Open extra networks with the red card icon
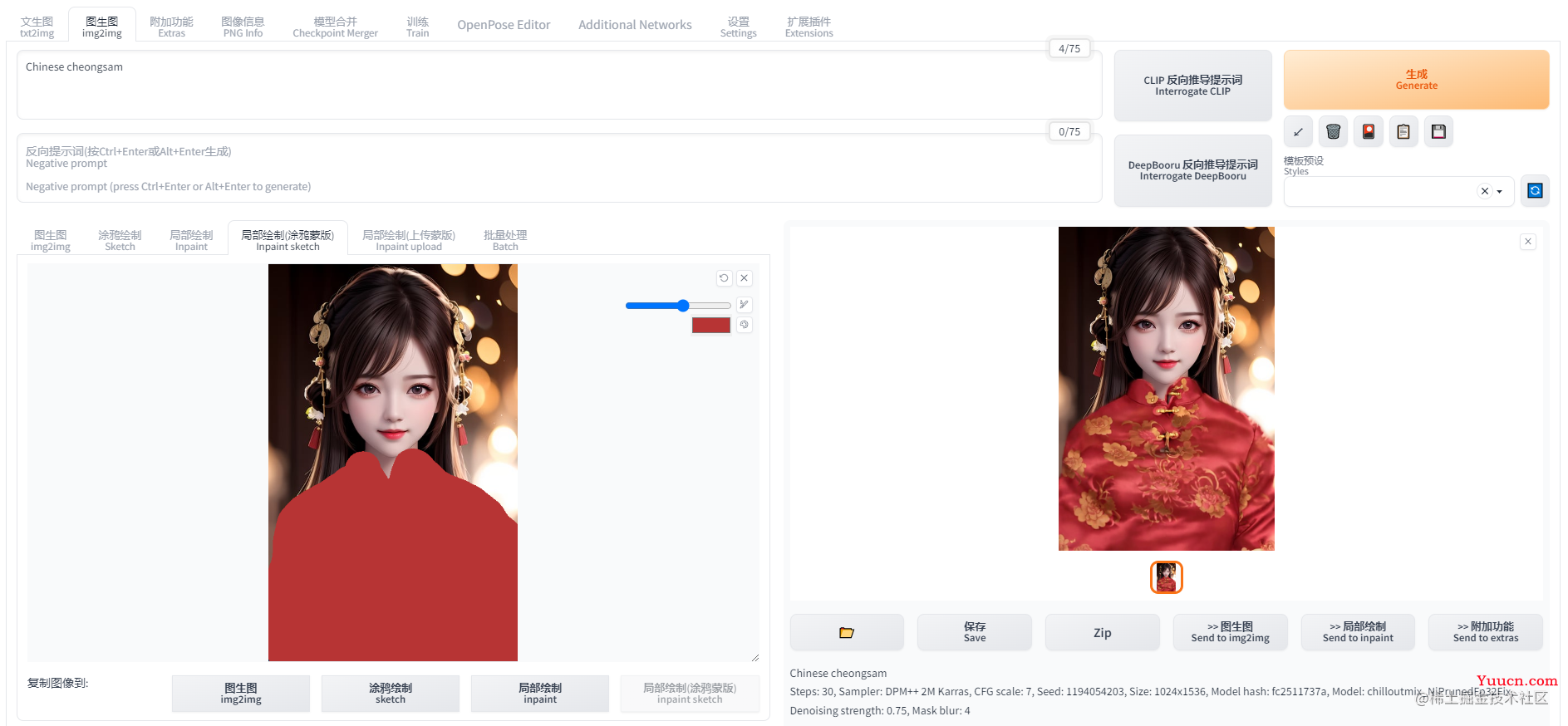The width and height of the screenshot is (1568, 726). (1369, 132)
